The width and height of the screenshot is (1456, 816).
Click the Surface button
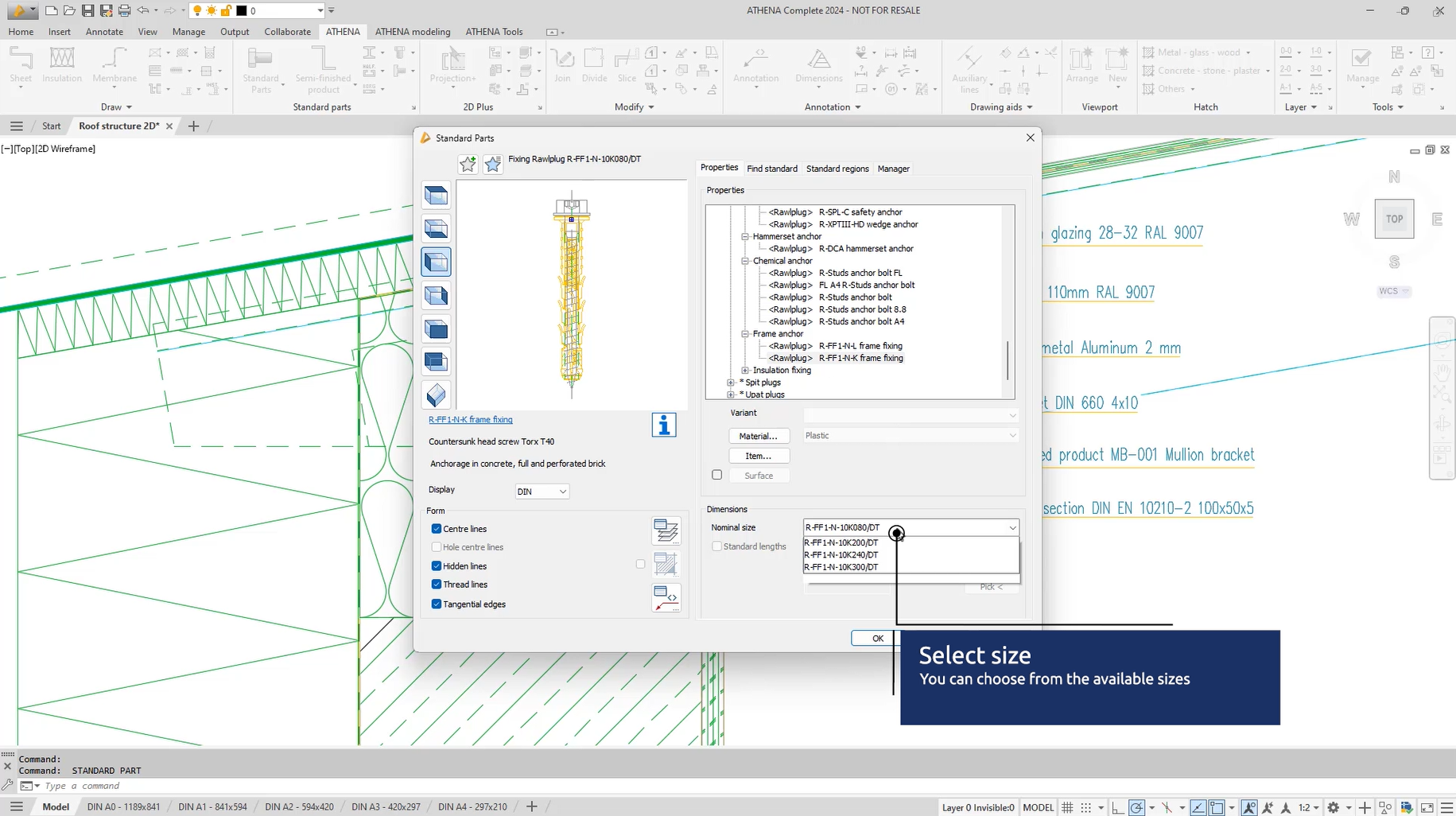(759, 476)
